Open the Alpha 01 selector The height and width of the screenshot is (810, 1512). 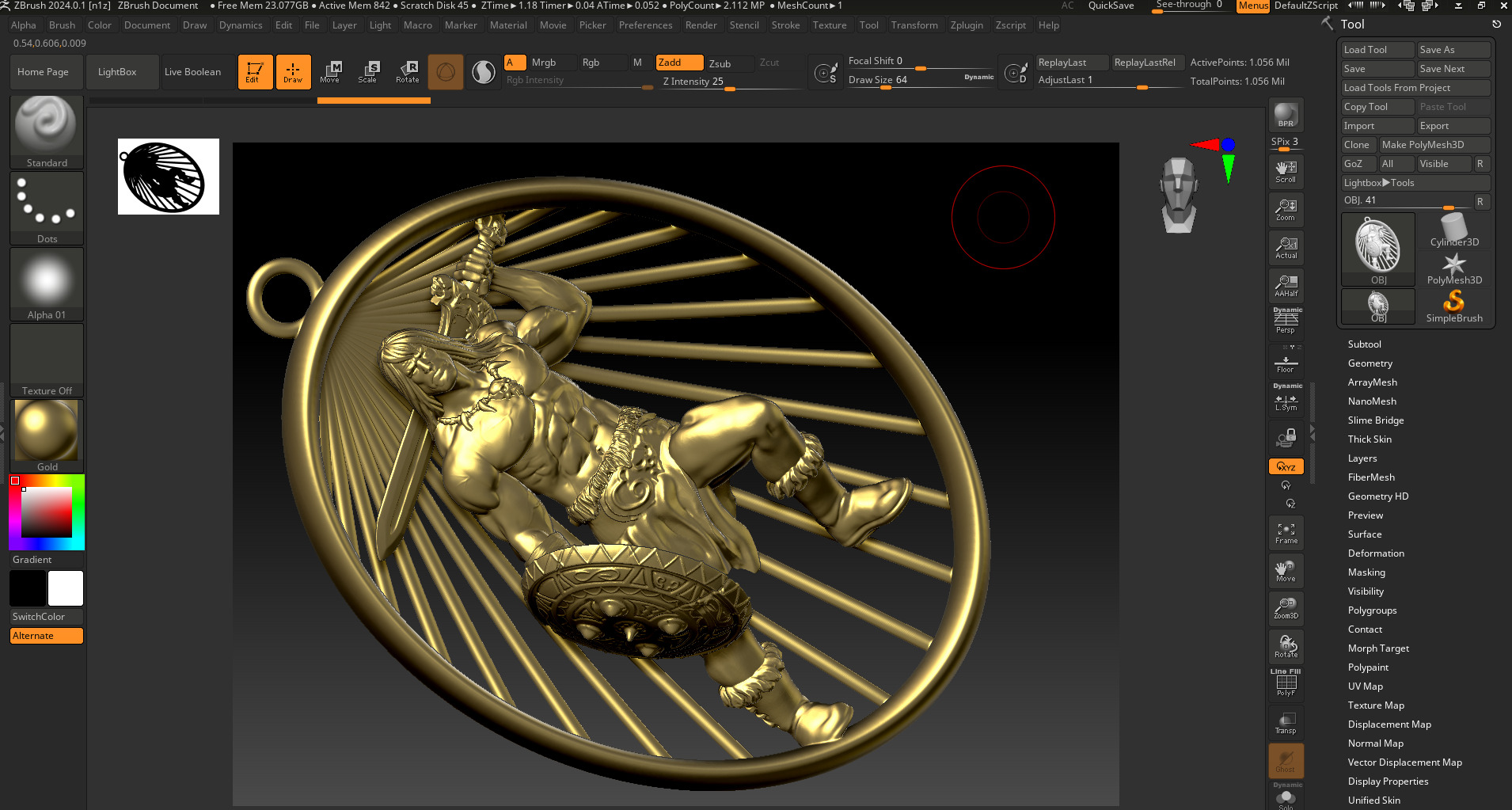click(x=47, y=284)
